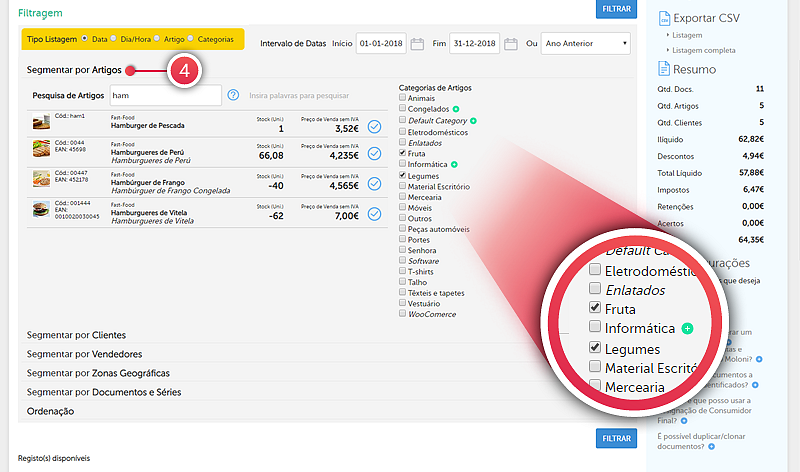Image resolution: width=800 pixels, height=472 pixels.
Task: Open Listagem completa export link
Action: (706, 49)
